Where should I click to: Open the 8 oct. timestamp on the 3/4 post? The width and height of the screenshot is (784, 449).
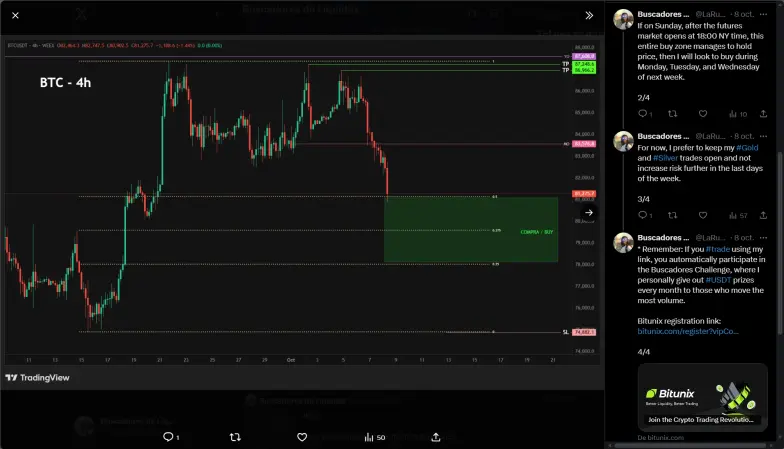click(x=744, y=136)
